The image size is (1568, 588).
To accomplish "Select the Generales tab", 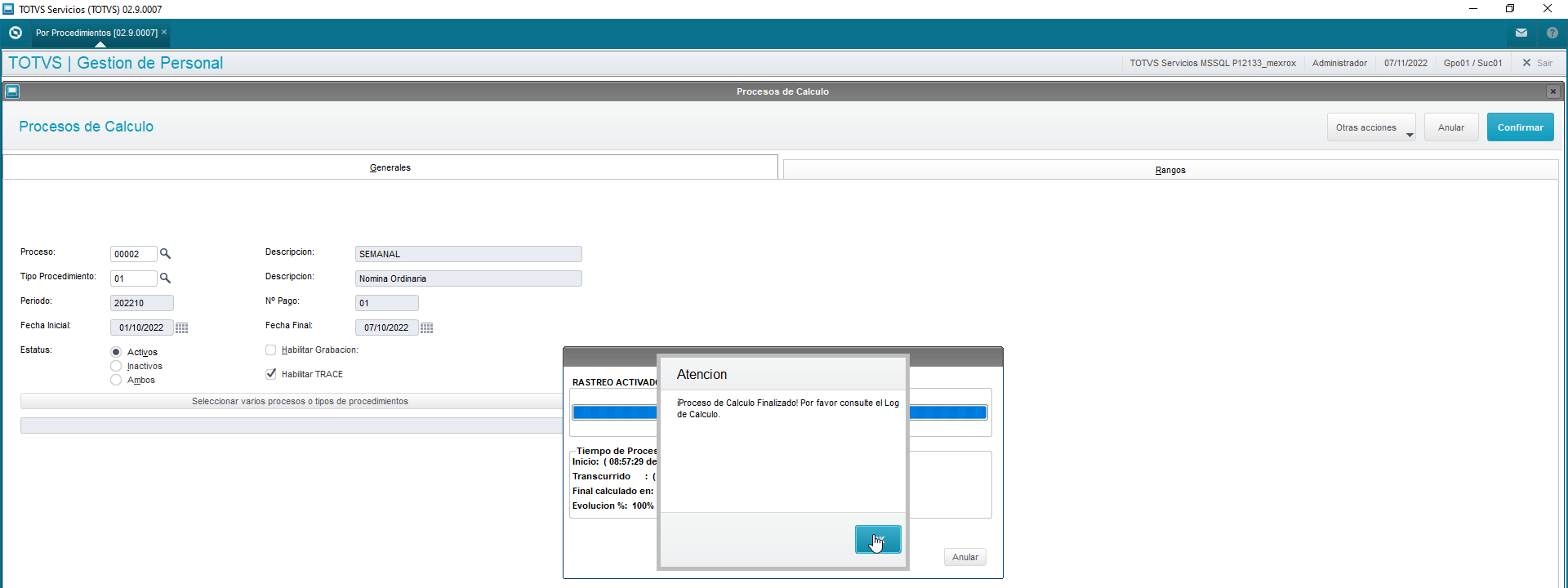I will click(390, 167).
